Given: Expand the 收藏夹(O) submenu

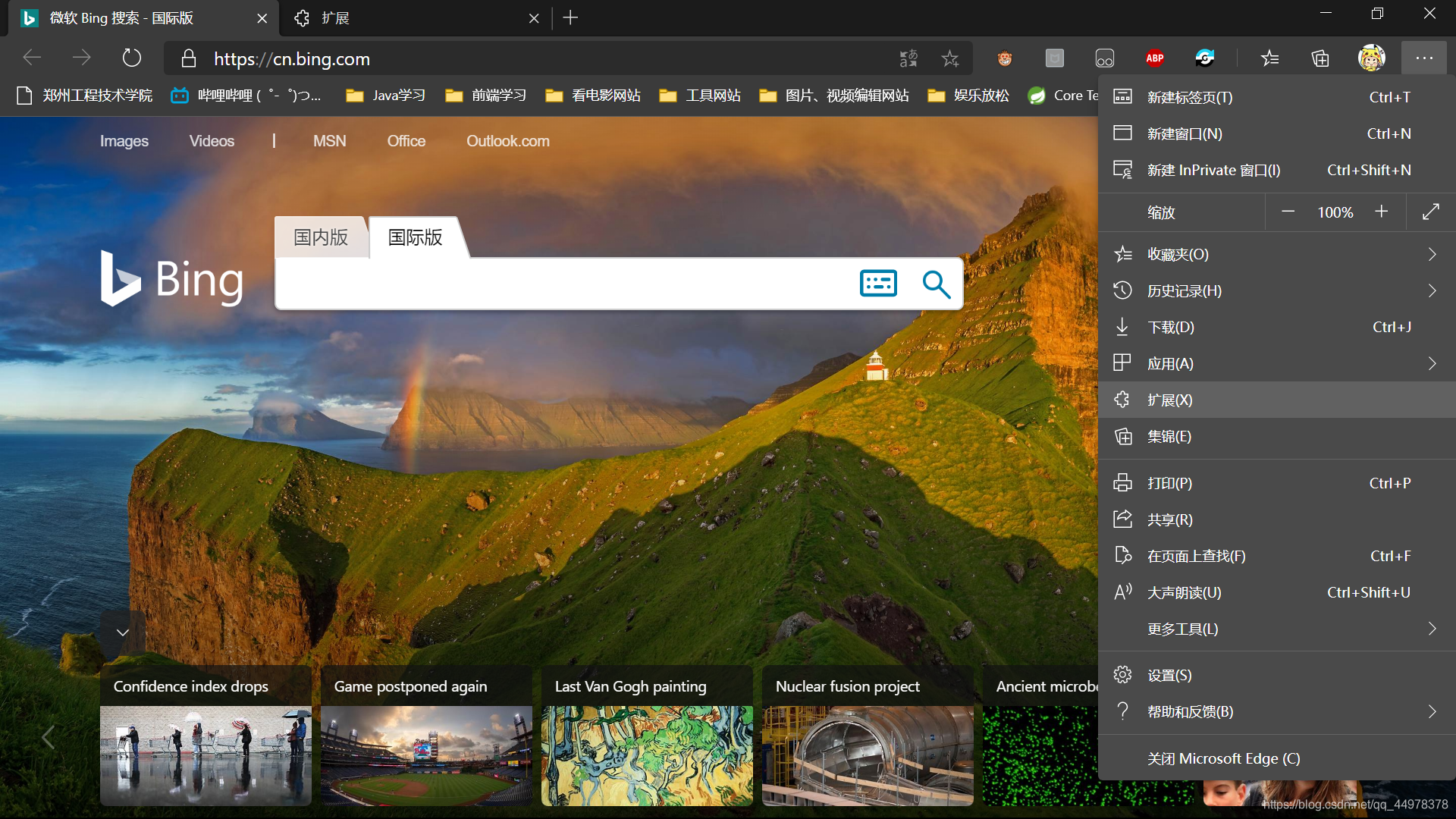Looking at the screenshot, I should pos(1277,254).
